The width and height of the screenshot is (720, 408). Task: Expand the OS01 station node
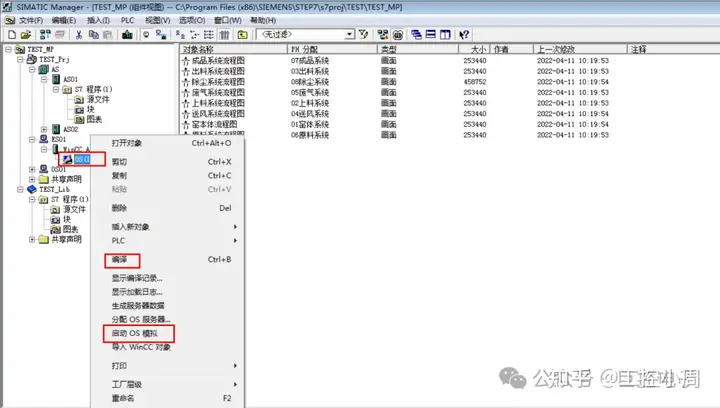click(32, 169)
